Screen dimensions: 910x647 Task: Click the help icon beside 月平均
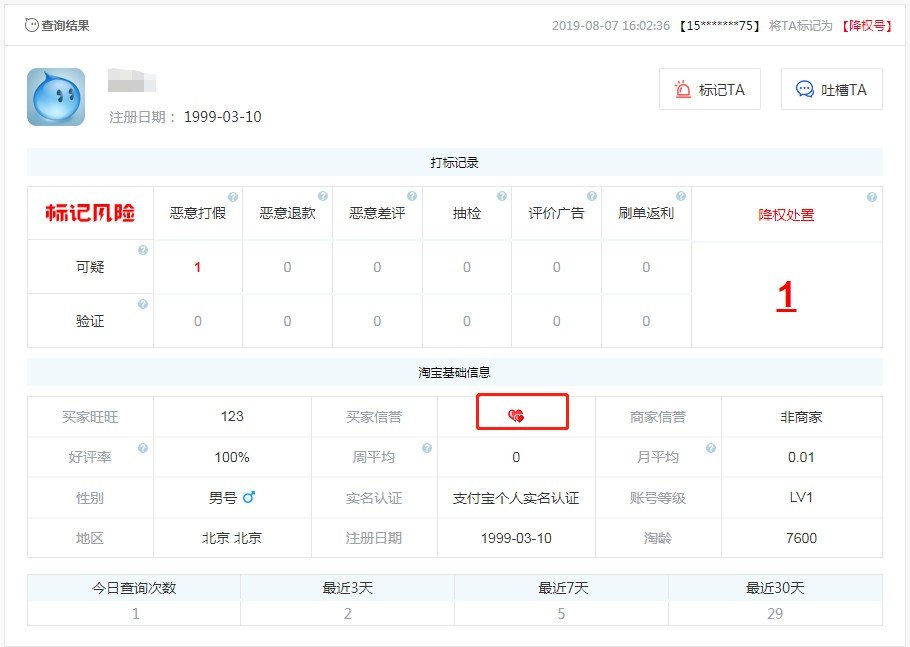tap(710, 448)
